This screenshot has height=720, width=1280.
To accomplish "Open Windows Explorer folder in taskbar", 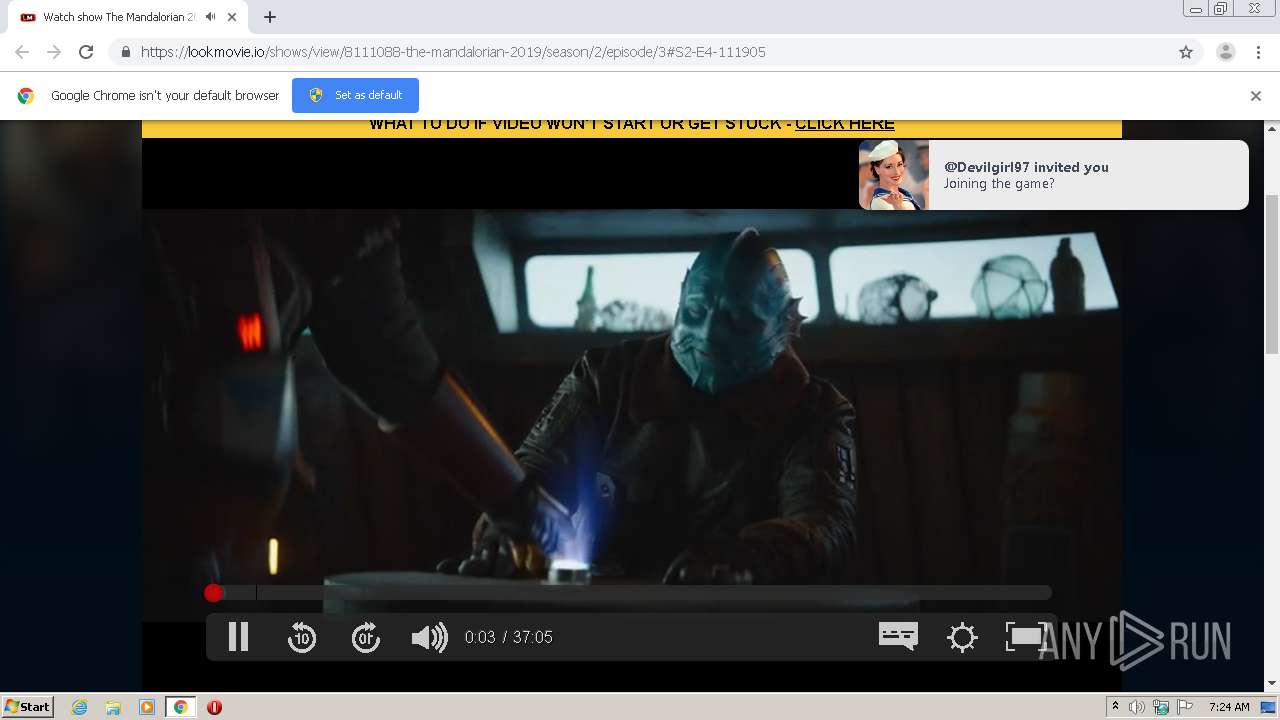I will pyautogui.click(x=113, y=707).
